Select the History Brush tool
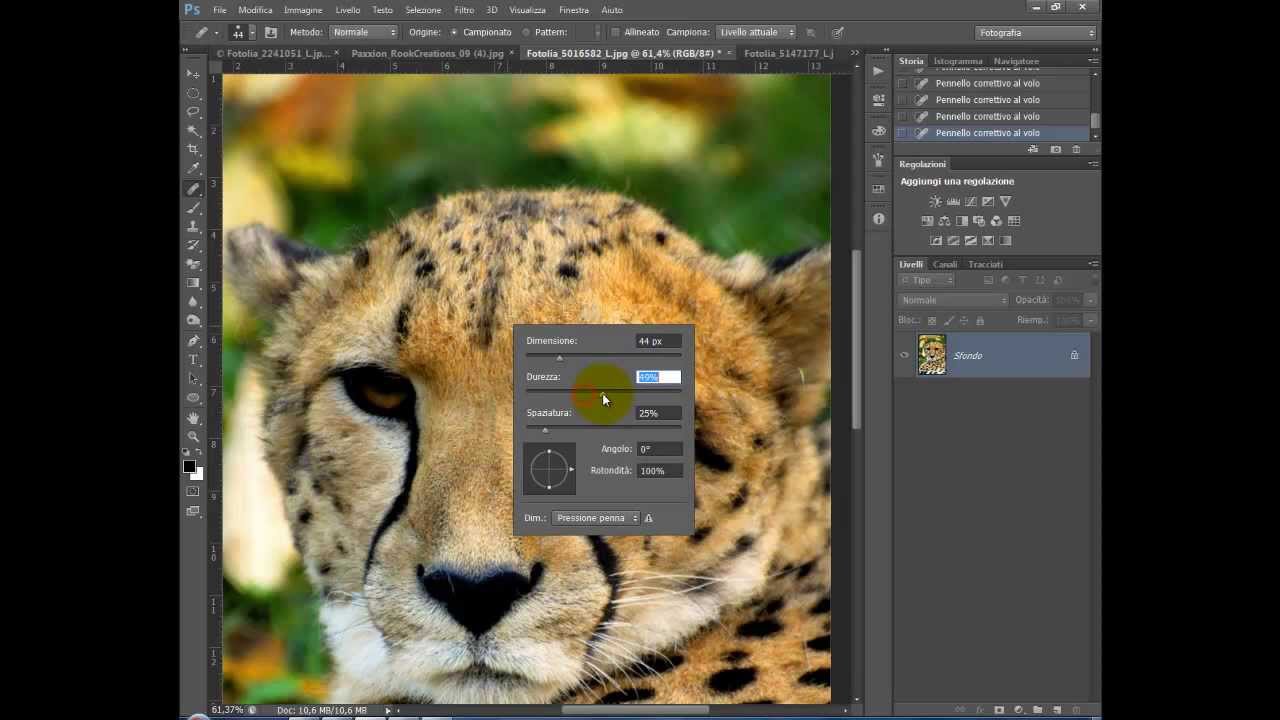This screenshot has height=720, width=1280. 193,245
